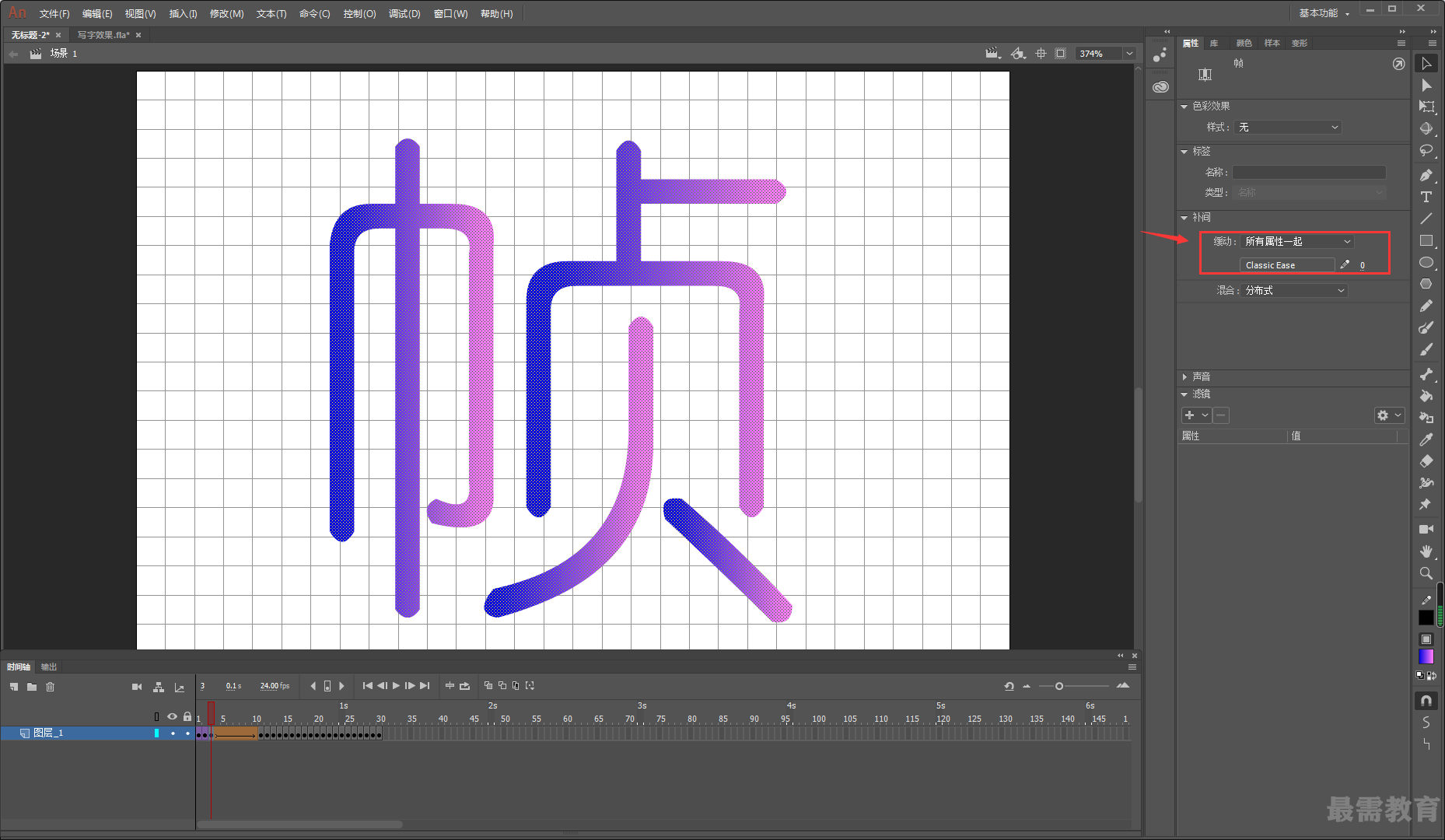Select the Oval tool
The height and width of the screenshot is (840, 1445).
(x=1426, y=262)
